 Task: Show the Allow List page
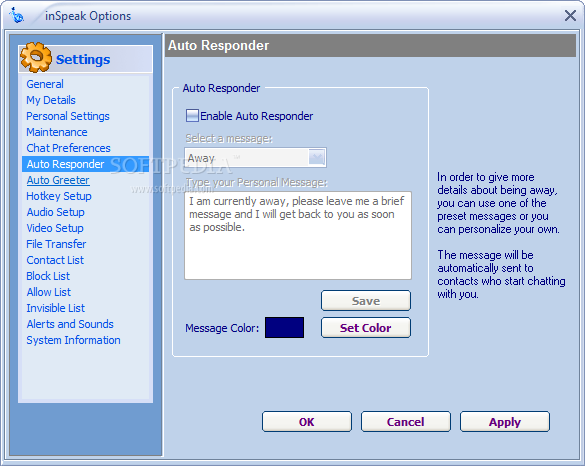click(49, 292)
